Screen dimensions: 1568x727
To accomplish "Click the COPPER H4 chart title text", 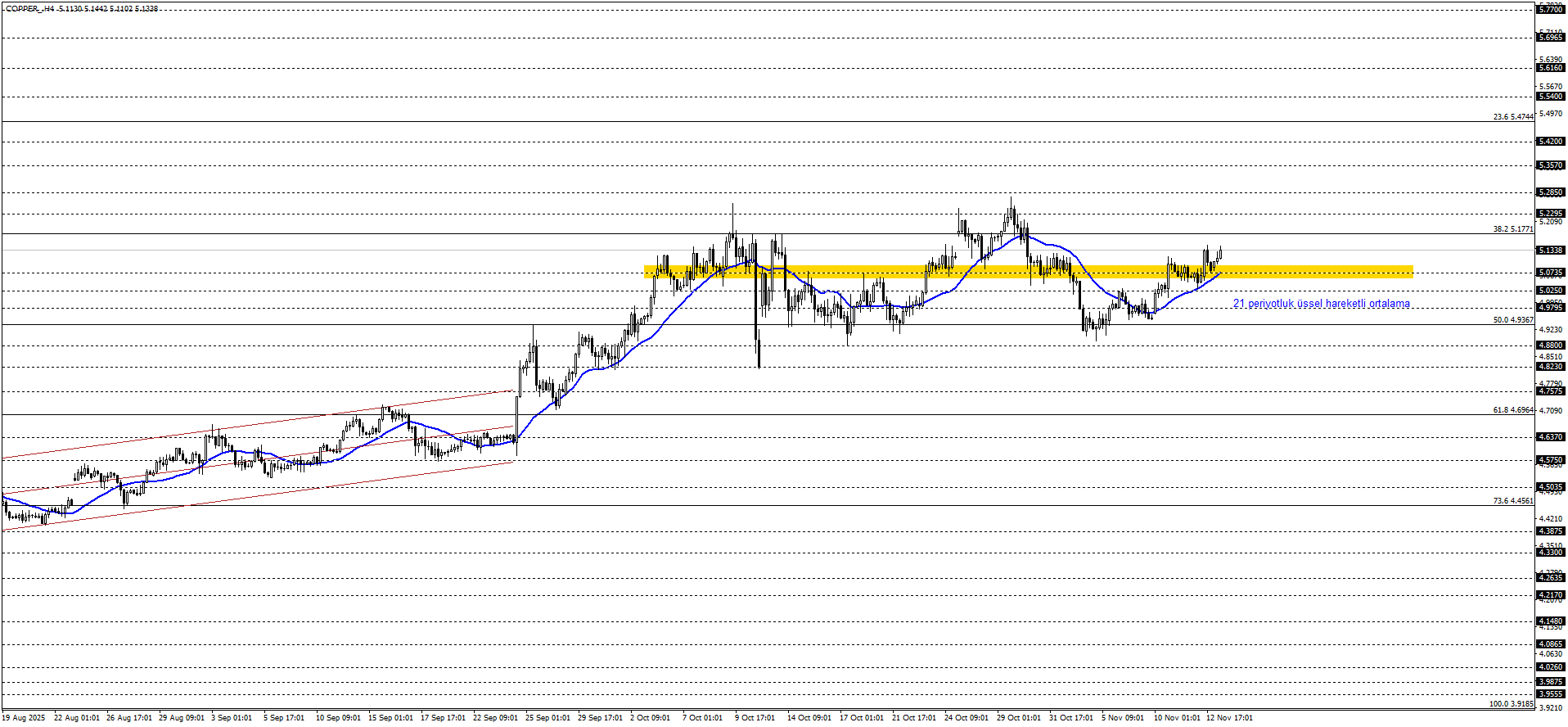I will [x=82, y=9].
